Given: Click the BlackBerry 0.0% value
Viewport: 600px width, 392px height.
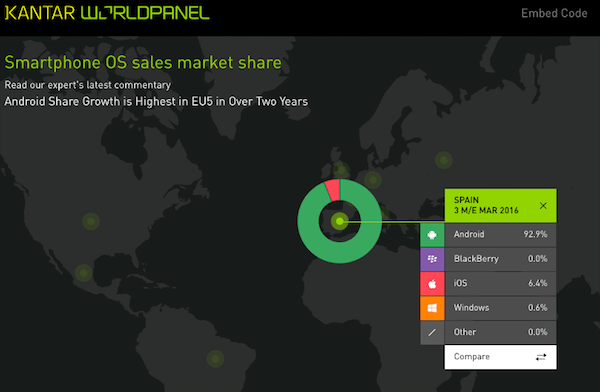Looking at the screenshot, I should [538, 259].
